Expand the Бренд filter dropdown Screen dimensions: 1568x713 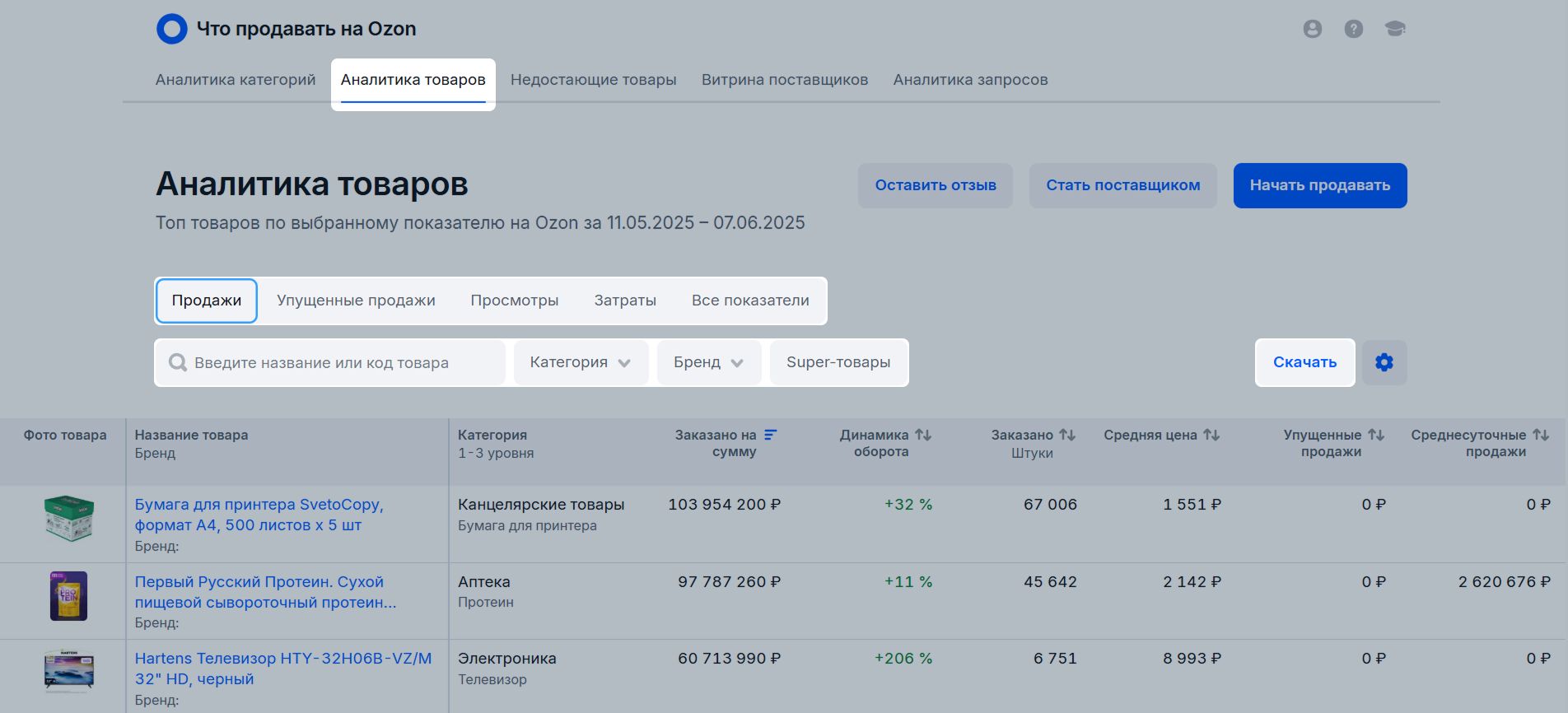[709, 362]
